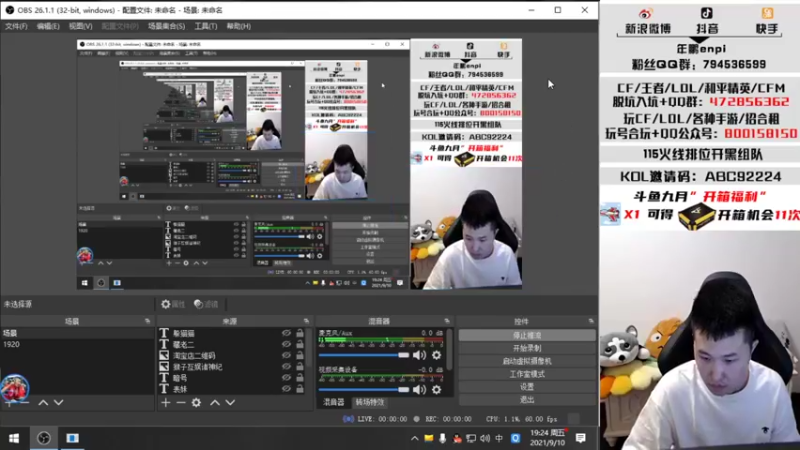Screen dimensions: 800x450
Task: Click the sources list scrollbar
Action: tap(309, 348)
